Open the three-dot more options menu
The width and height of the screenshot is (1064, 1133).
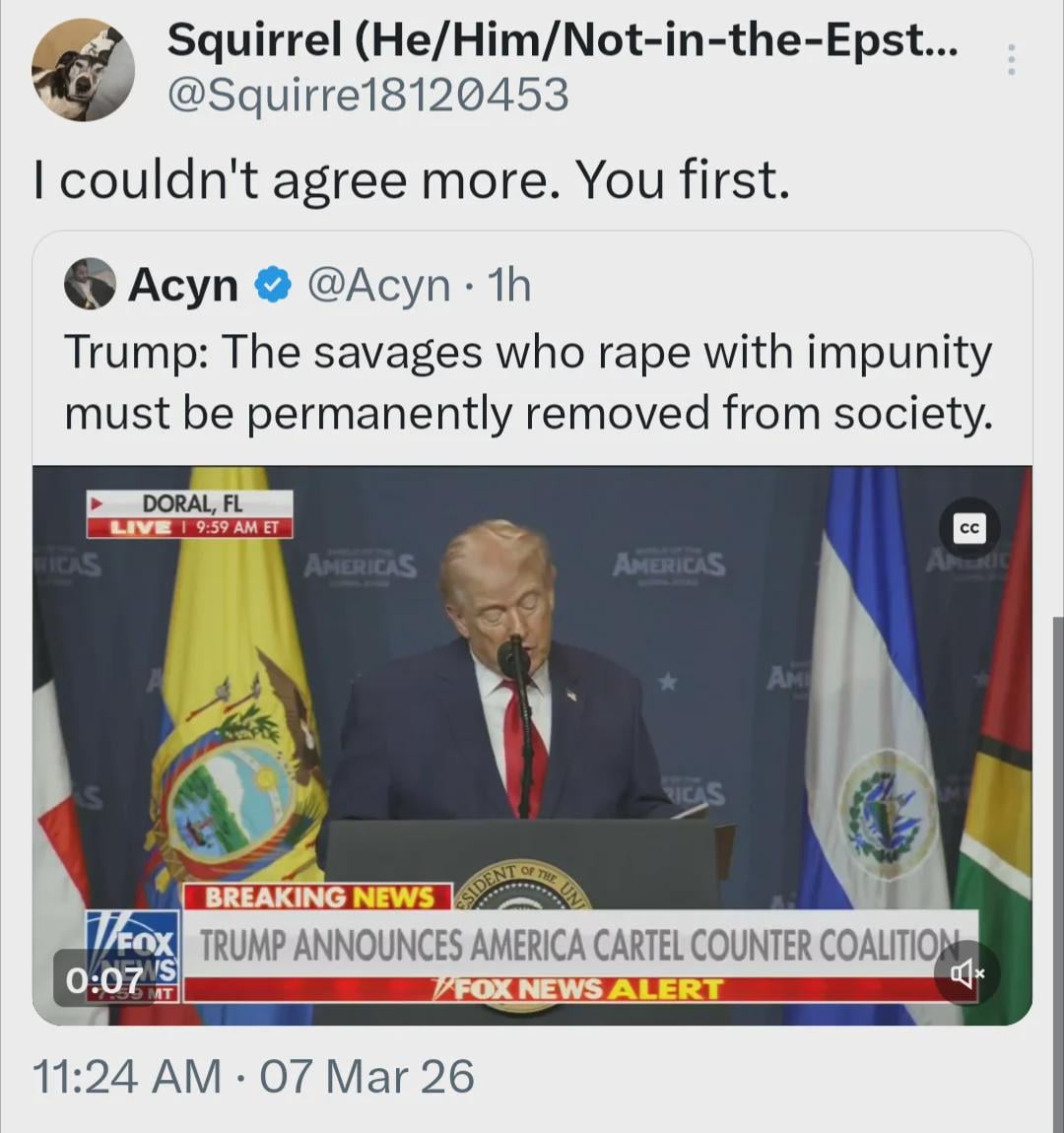(x=1010, y=60)
